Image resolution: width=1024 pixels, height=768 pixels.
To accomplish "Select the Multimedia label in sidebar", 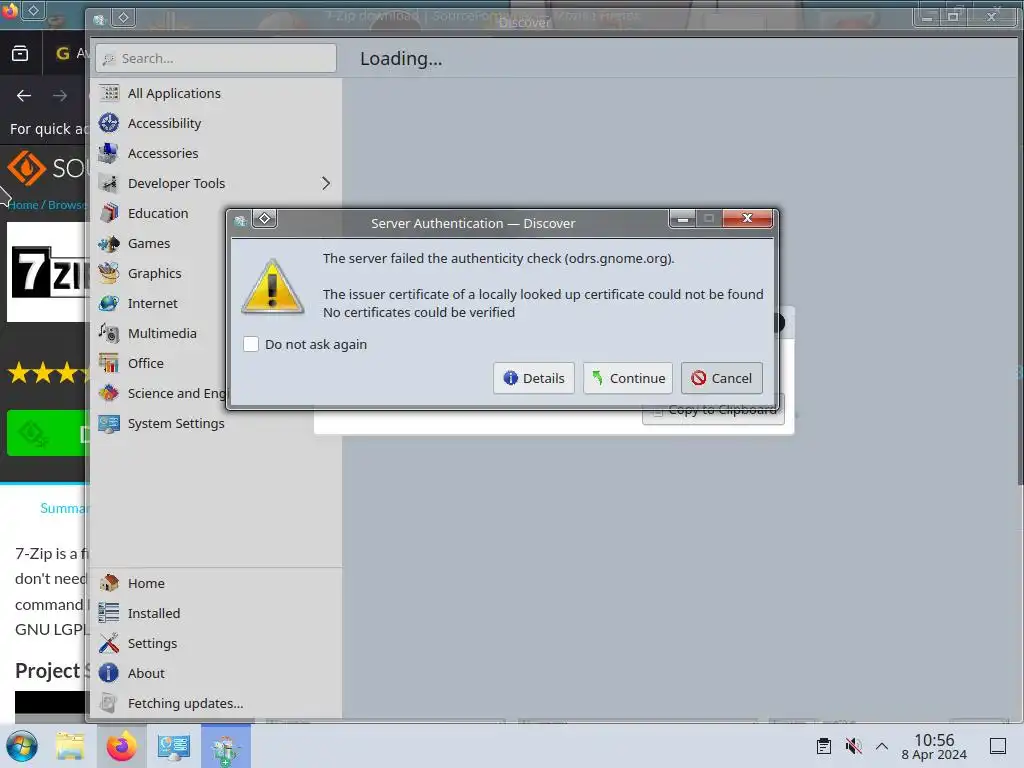I will click(162, 334).
